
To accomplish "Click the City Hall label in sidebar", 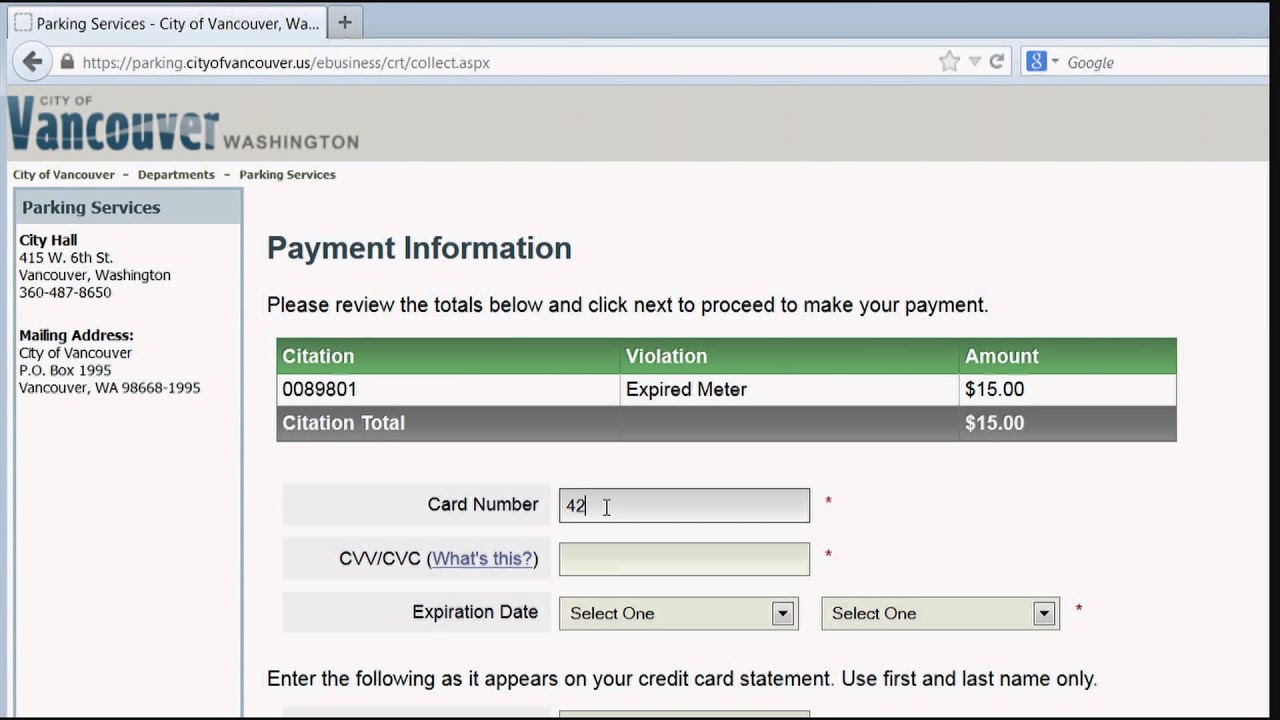I will [48, 240].
